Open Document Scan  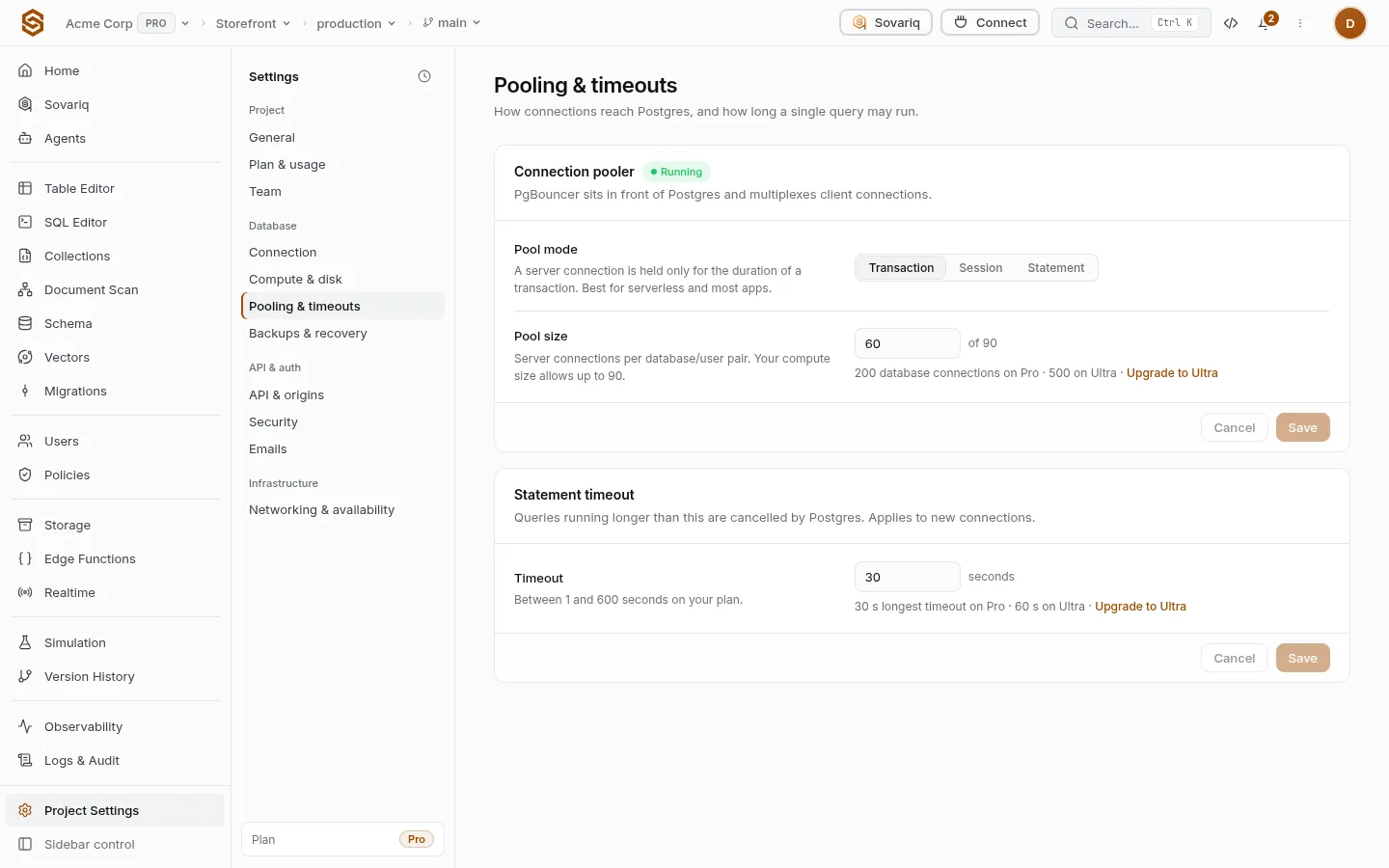click(116, 289)
